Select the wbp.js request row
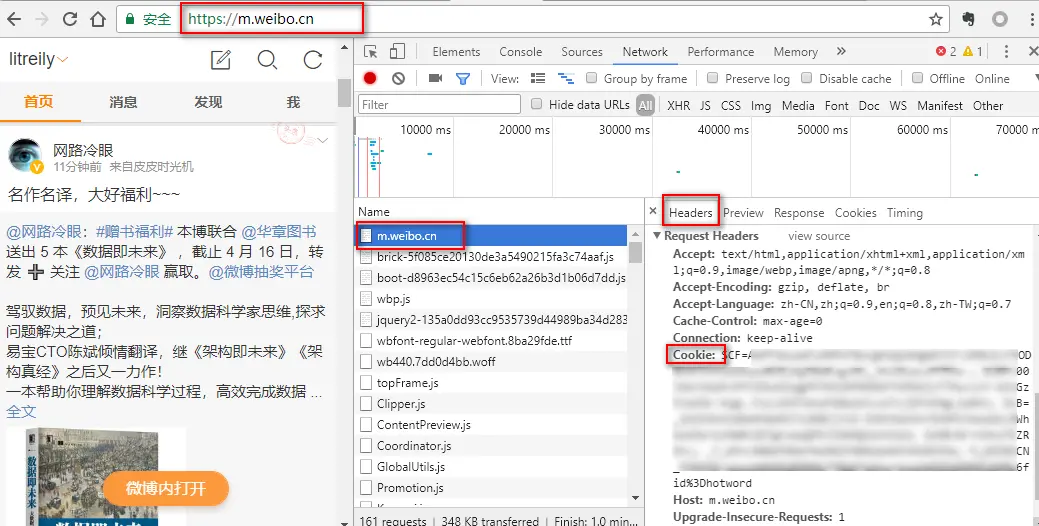Viewport: 1039px width, 526px height. click(x=491, y=299)
